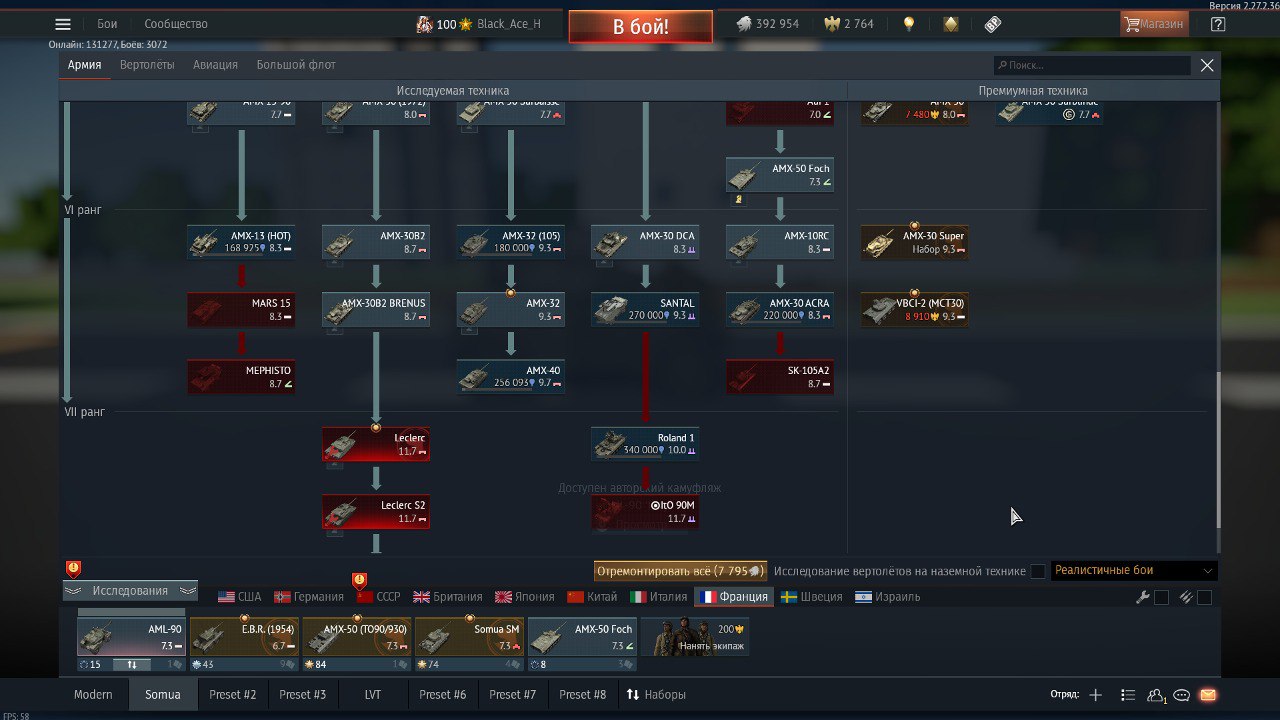The image size is (1280, 720).
Task: Click the В бой! battle button
Action: point(641,27)
